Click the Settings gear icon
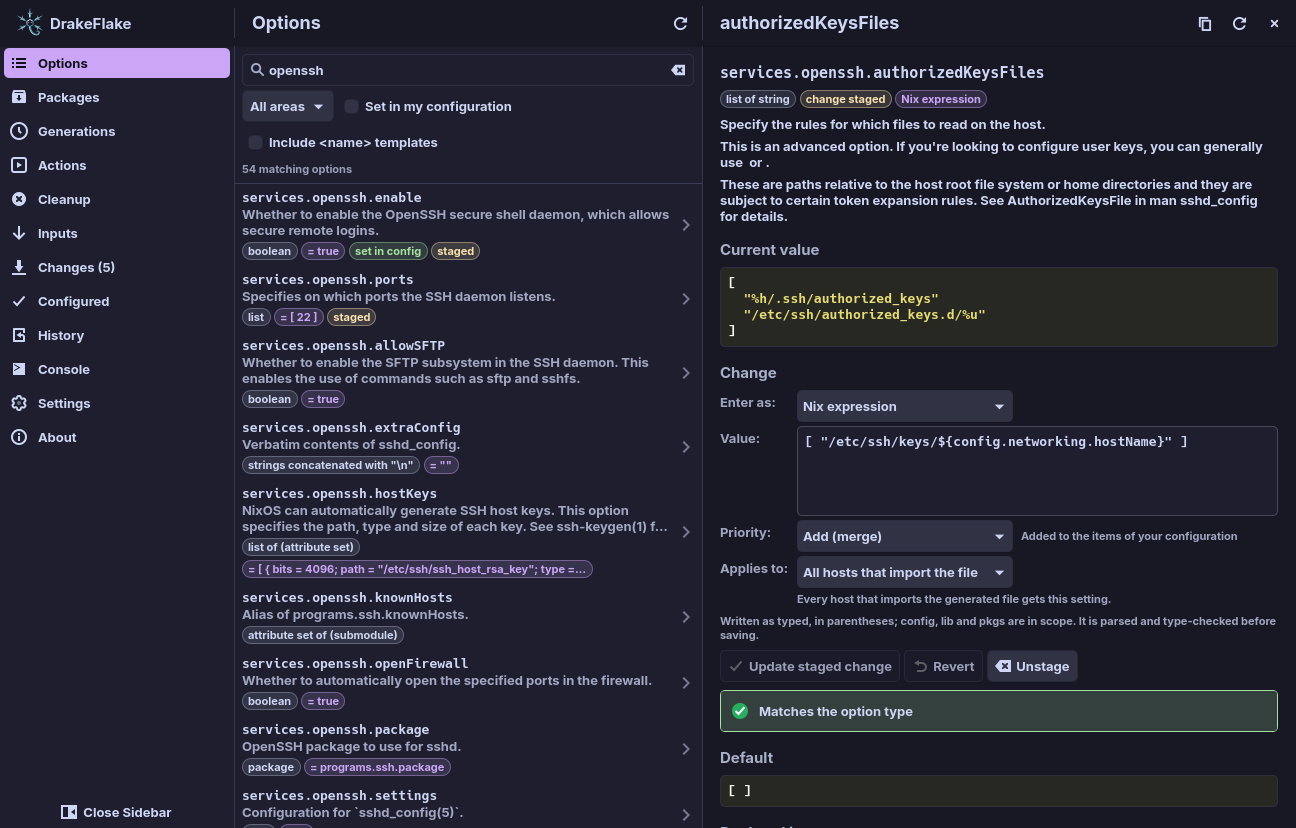Image resolution: width=1296 pixels, height=828 pixels. tap(19, 403)
